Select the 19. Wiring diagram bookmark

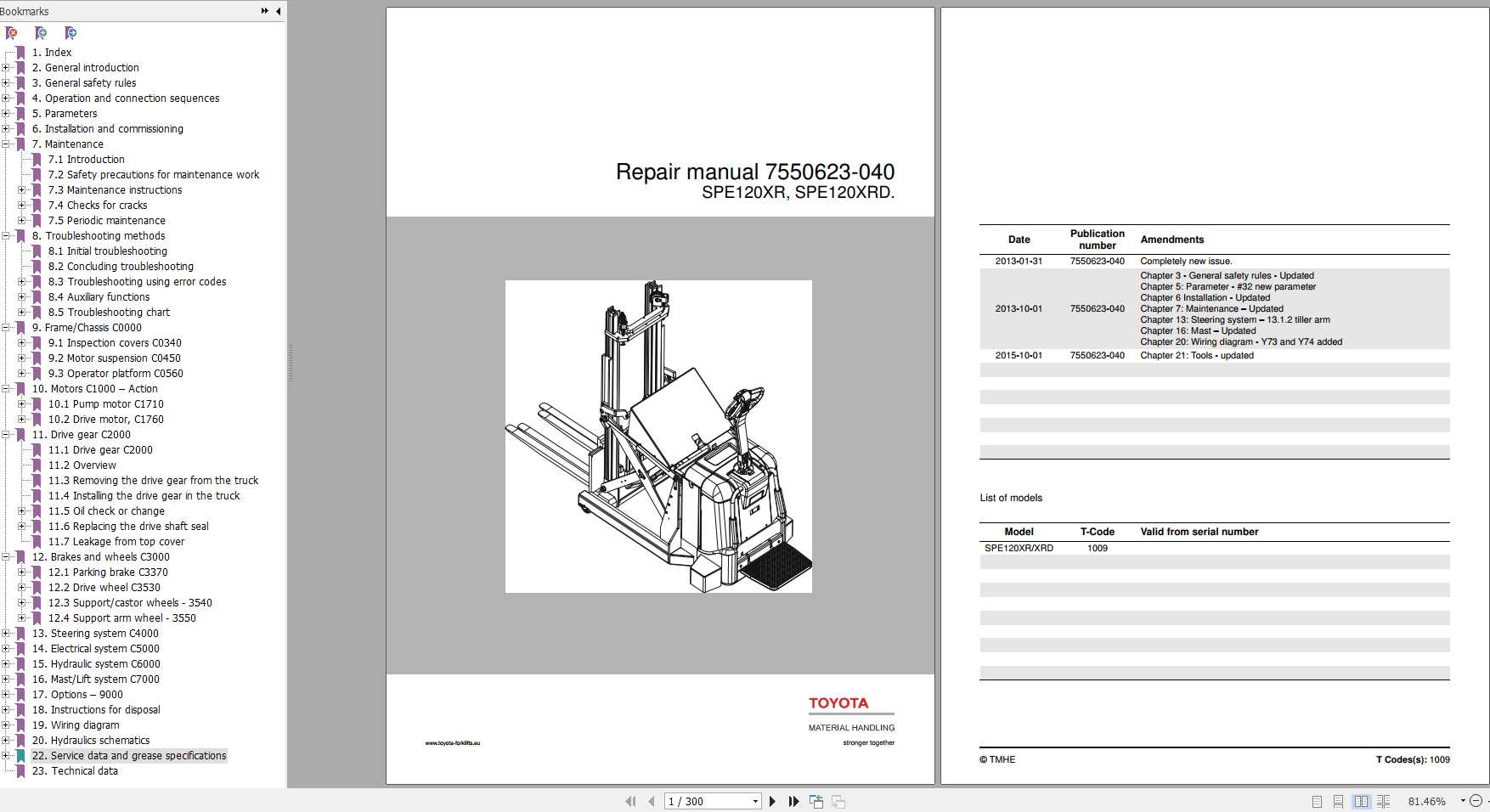click(76, 725)
